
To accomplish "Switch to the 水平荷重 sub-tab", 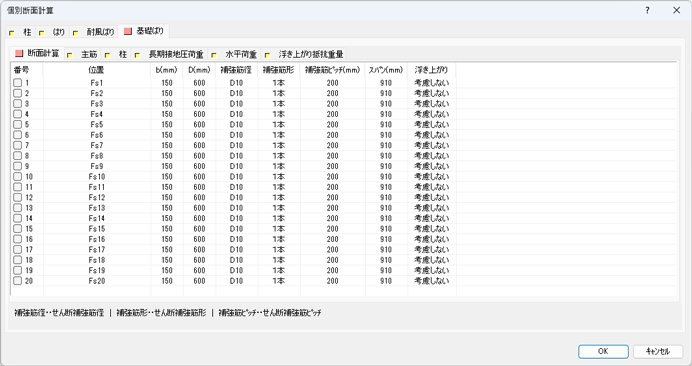I will pos(234,54).
